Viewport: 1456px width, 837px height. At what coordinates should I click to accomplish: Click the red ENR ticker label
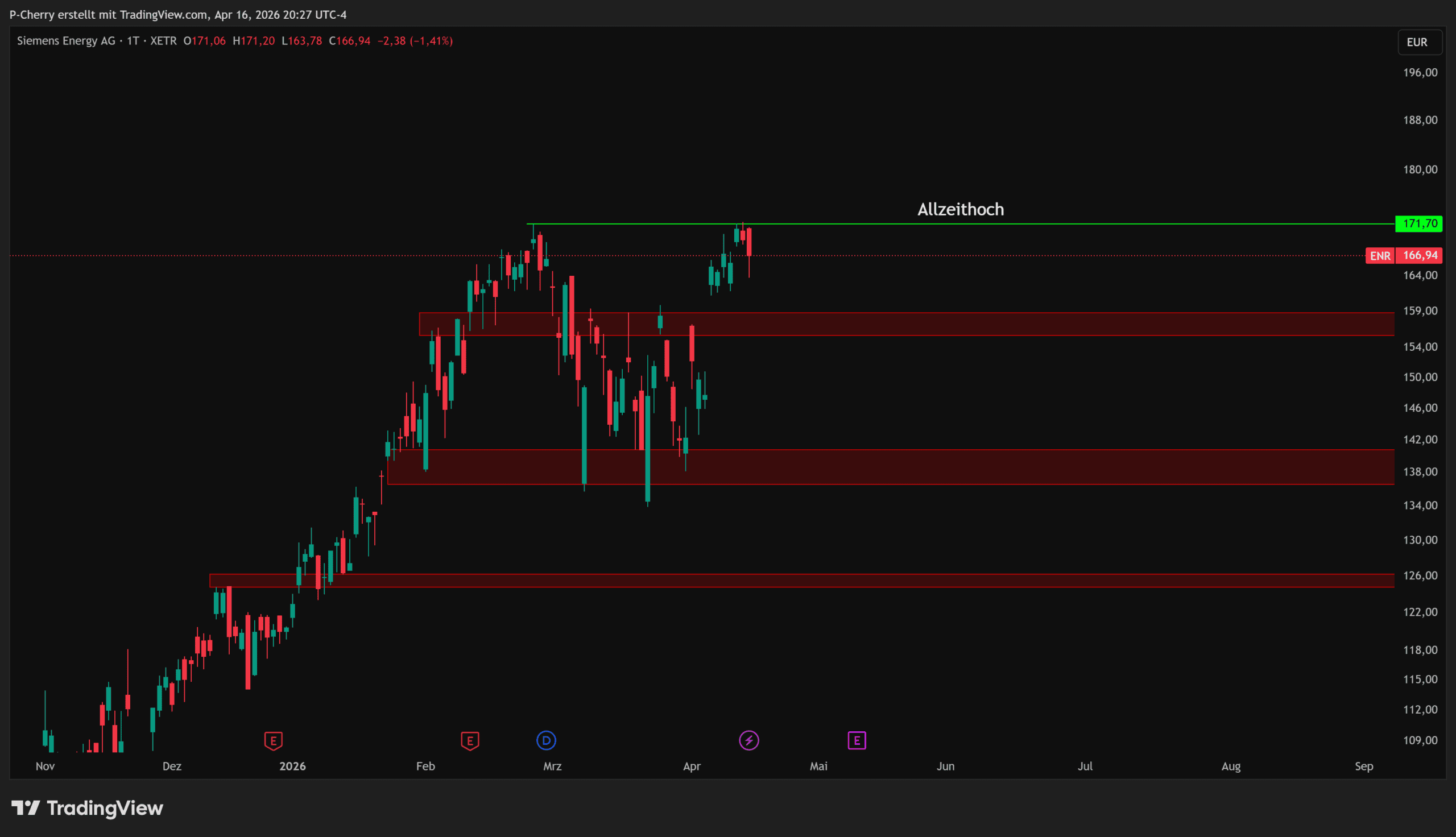point(1380,256)
